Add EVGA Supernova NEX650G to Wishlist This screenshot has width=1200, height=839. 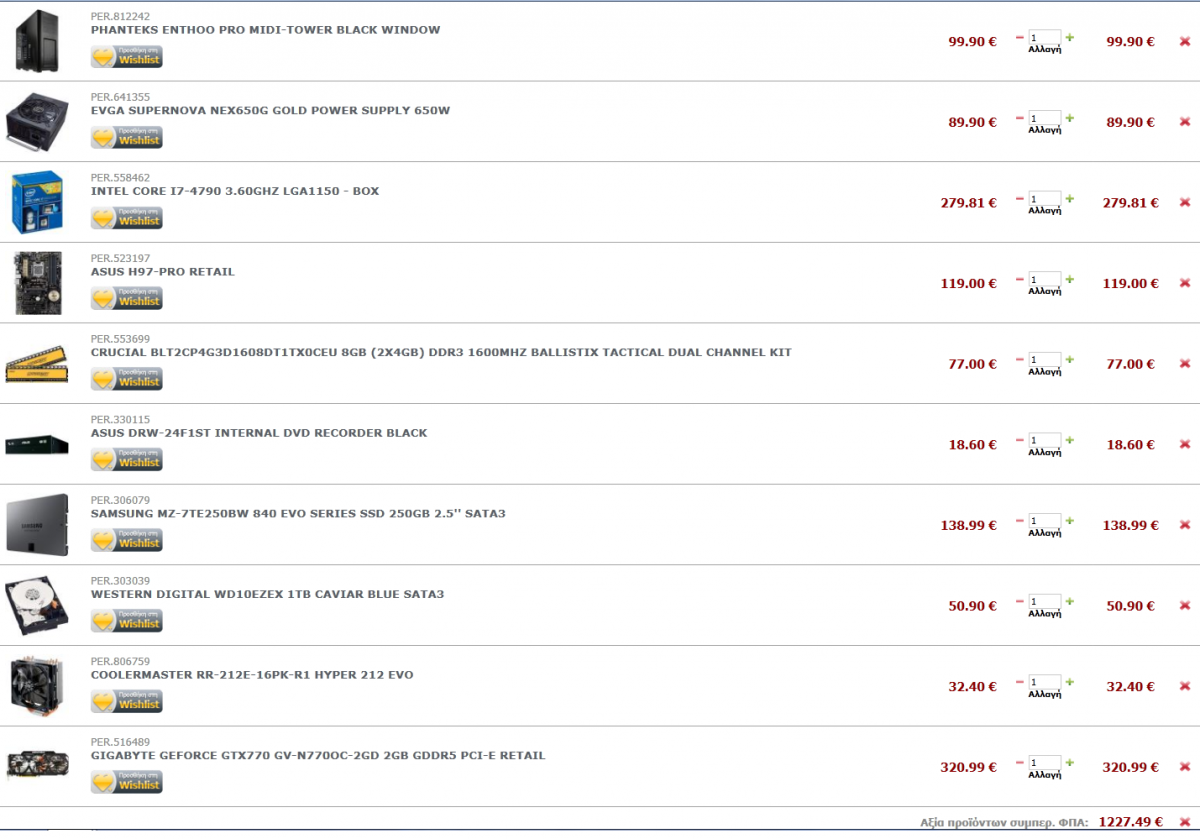click(x=126, y=137)
